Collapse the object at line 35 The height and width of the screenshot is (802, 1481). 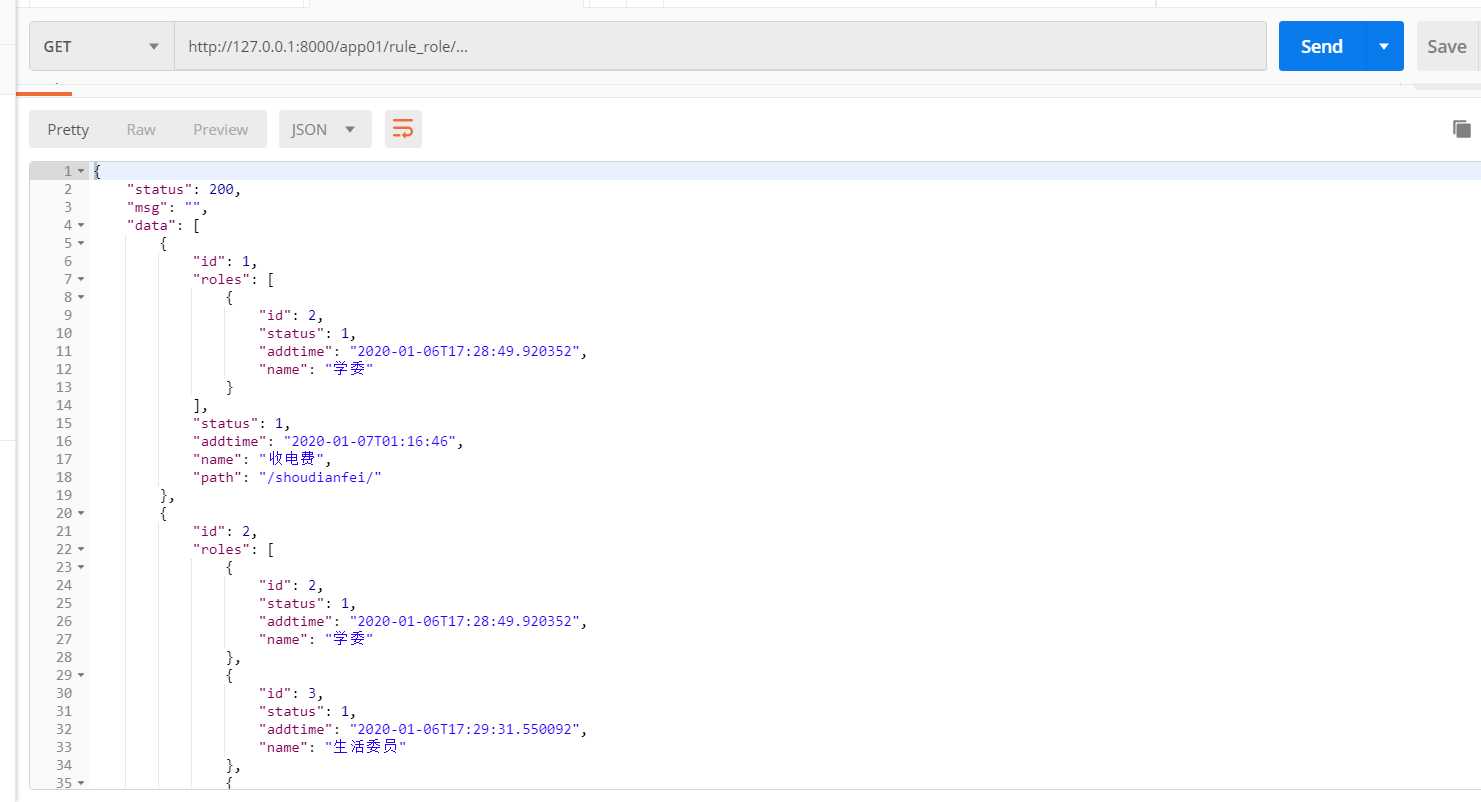(x=81, y=783)
